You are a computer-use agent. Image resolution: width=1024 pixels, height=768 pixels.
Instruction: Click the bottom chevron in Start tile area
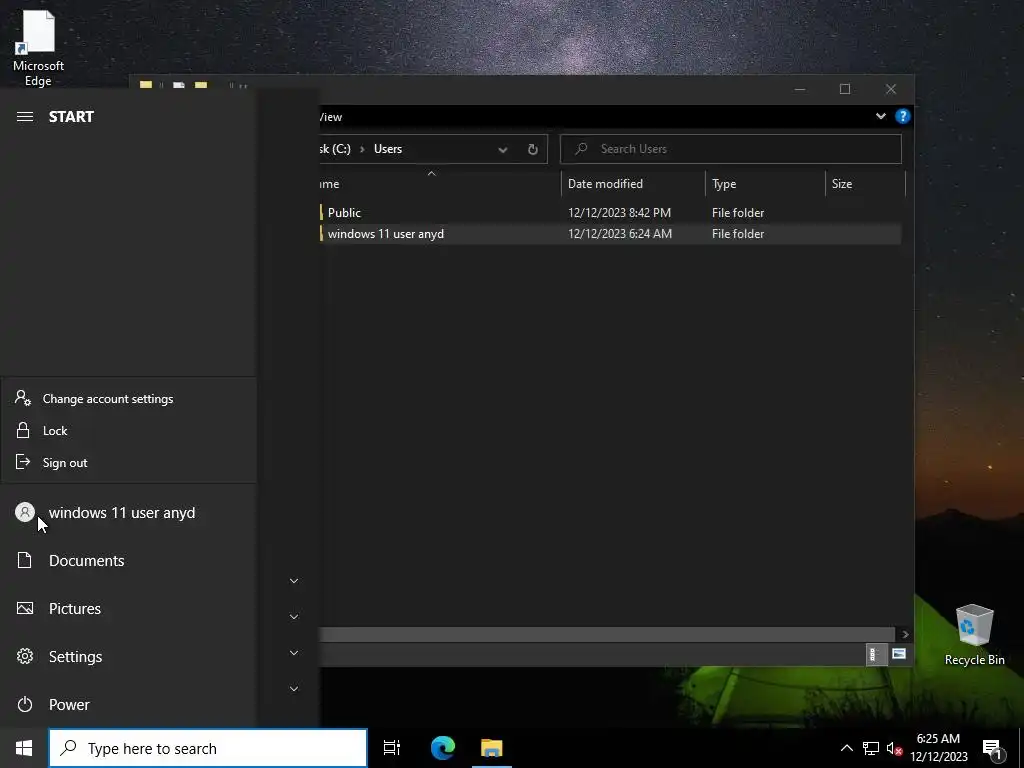[x=294, y=688]
